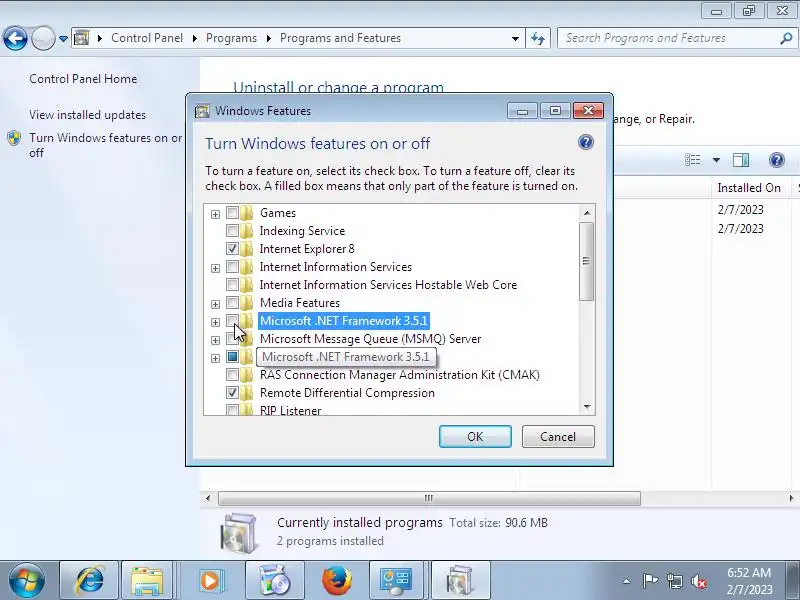Expand the Games feature node

pyautogui.click(x=215, y=214)
